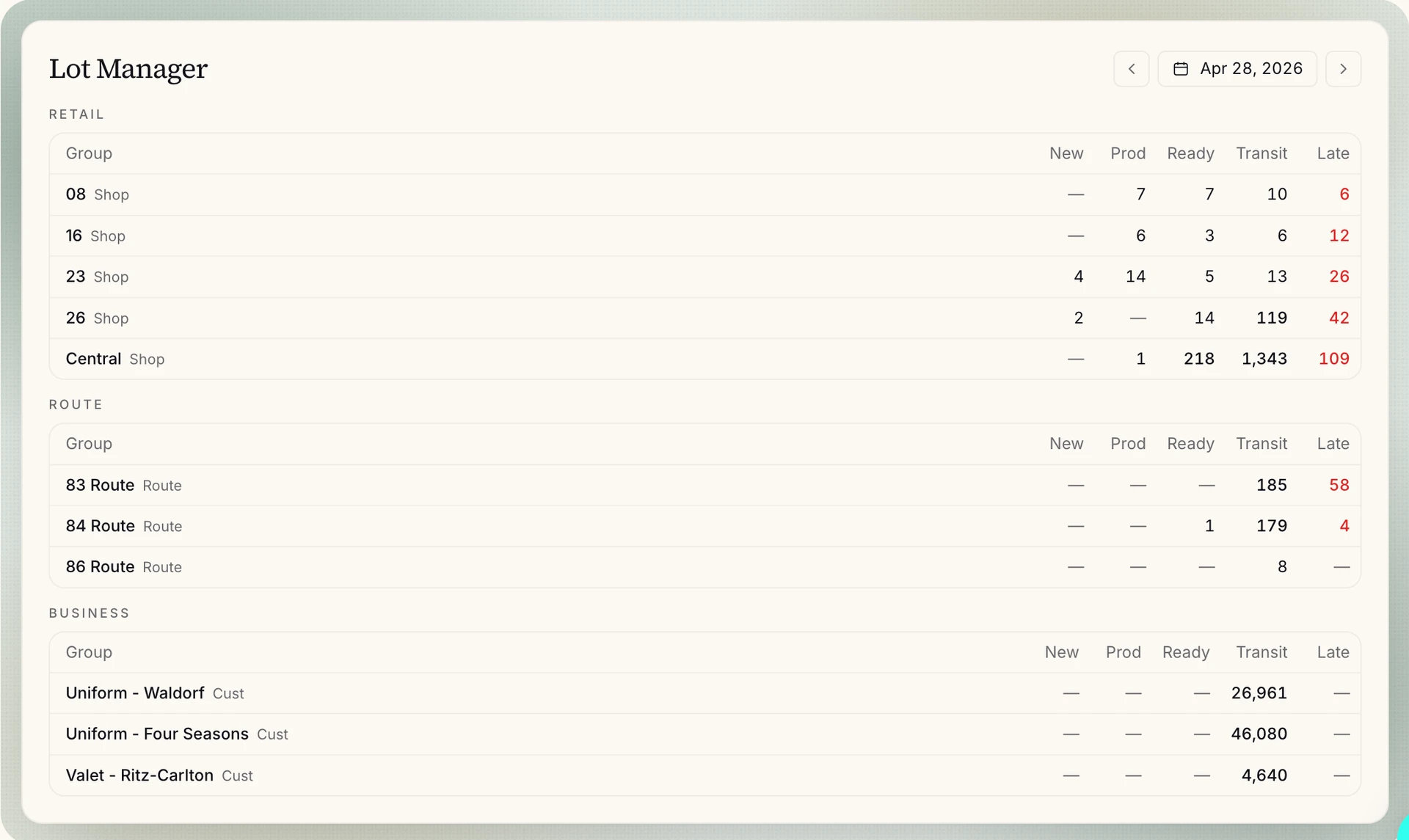Select the 26 Shop group
The width and height of the screenshot is (1409, 840).
pyautogui.click(x=704, y=318)
